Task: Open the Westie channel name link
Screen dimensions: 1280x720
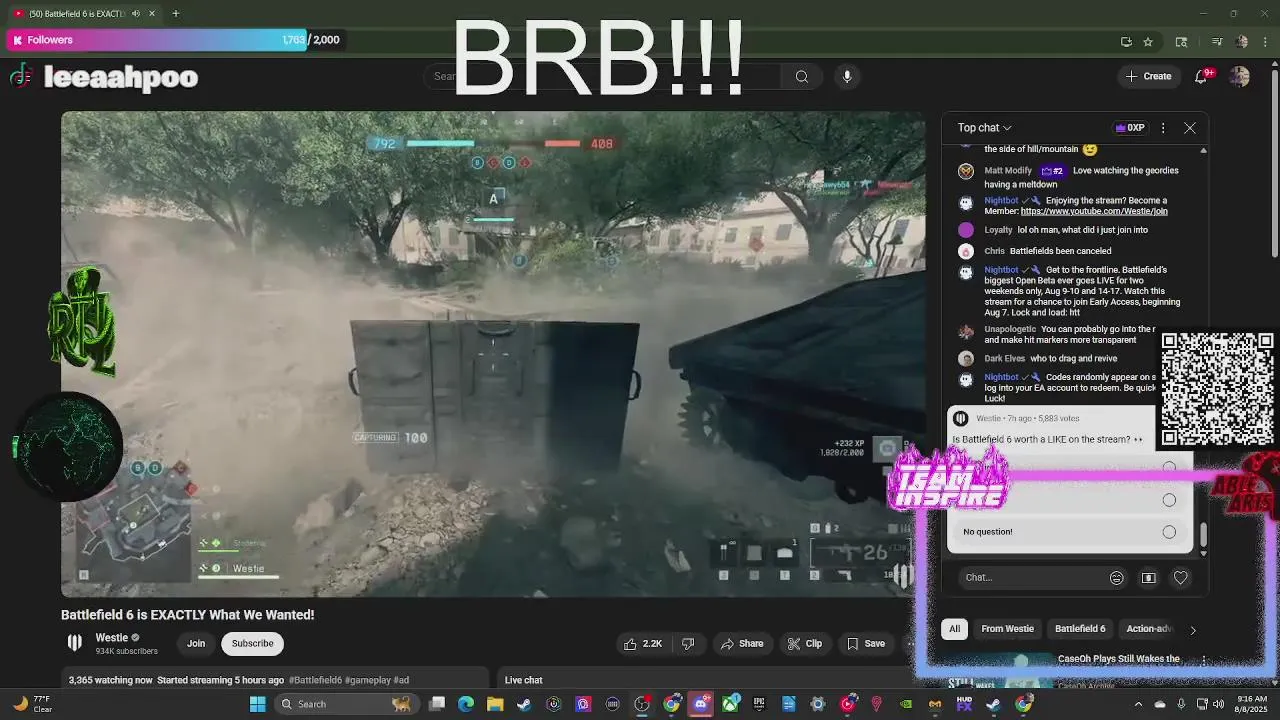Action: (x=111, y=638)
